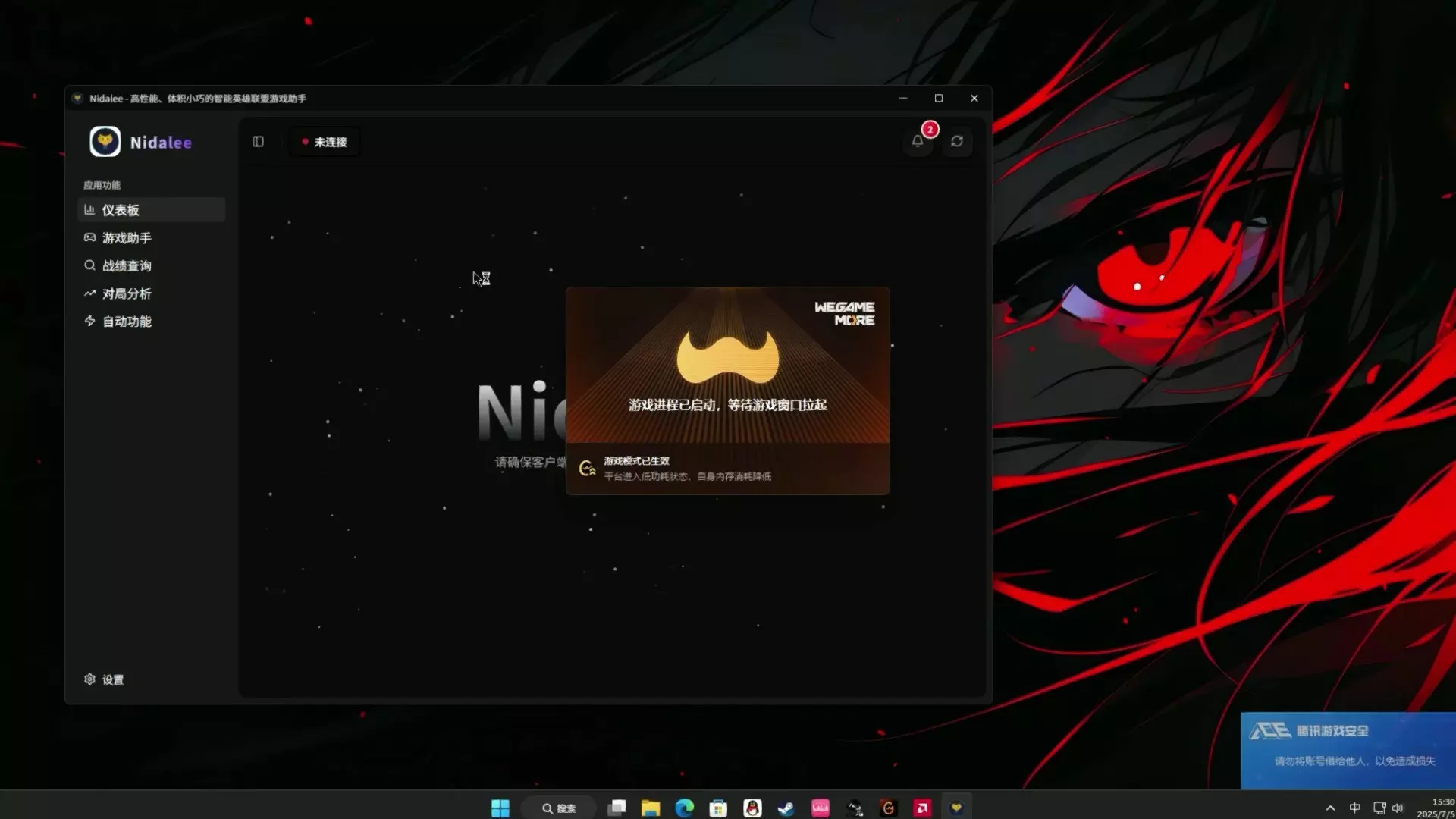Open the Steam taskbar icon
This screenshot has height=819, width=1456.
point(786,808)
